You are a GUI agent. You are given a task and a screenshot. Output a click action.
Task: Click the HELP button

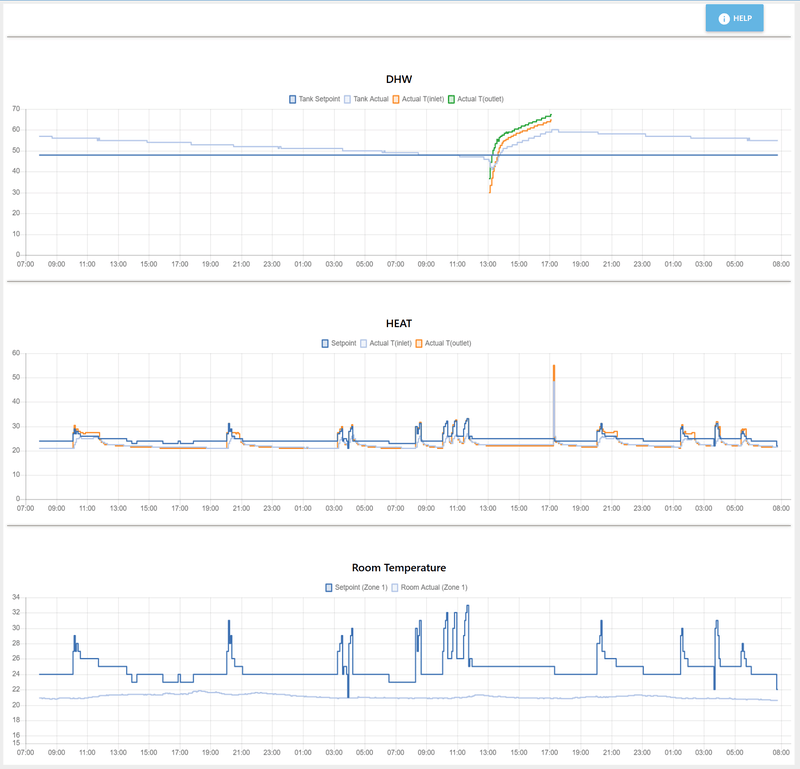pos(734,18)
